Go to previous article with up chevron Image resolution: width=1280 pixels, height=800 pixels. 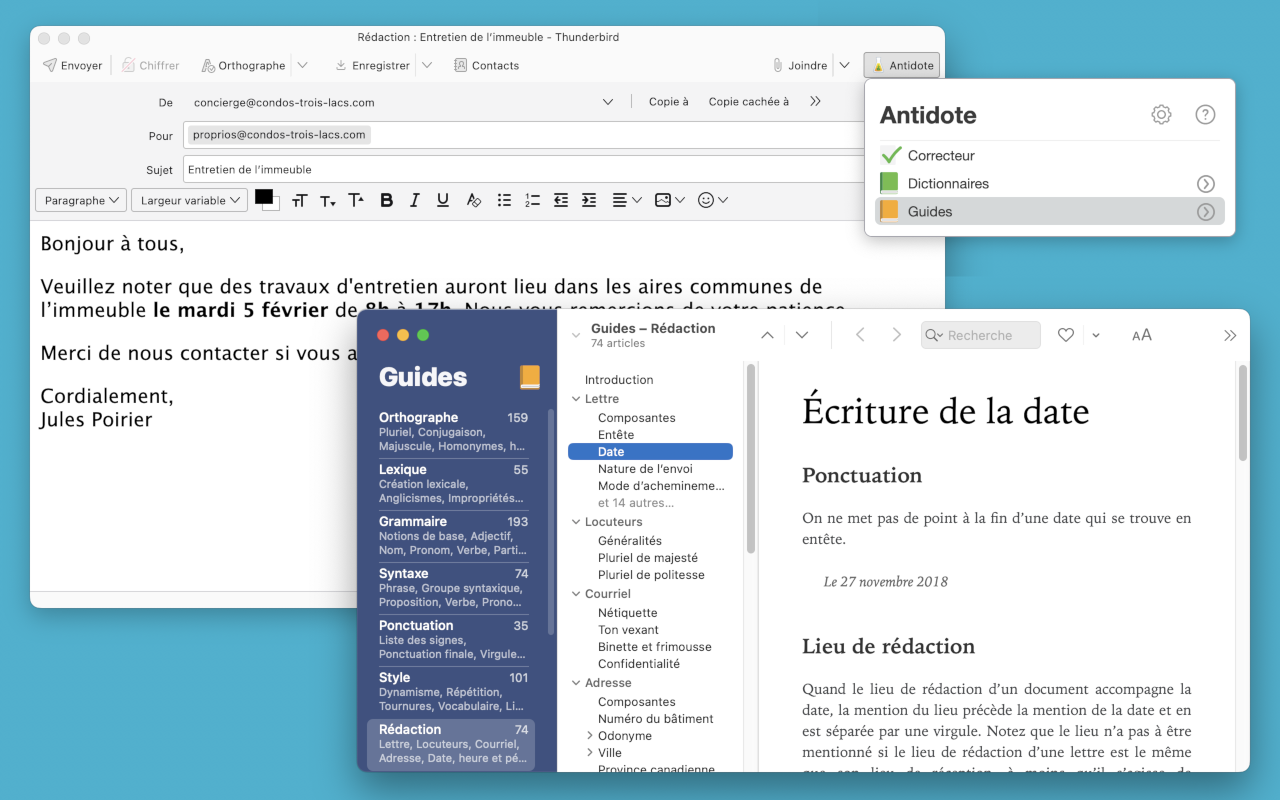[x=768, y=335]
